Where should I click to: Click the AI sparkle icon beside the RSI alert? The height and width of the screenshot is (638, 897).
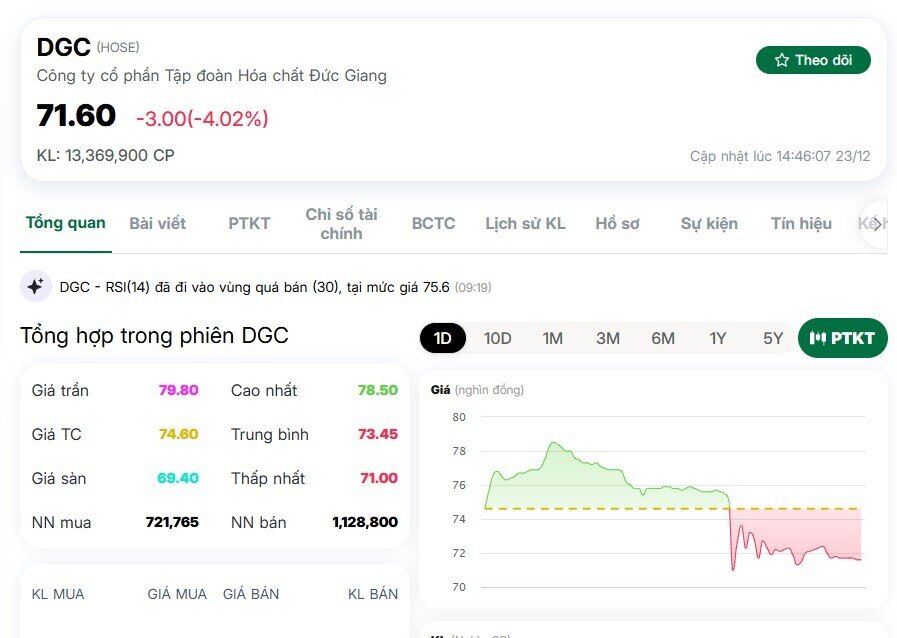(x=36, y=286)
